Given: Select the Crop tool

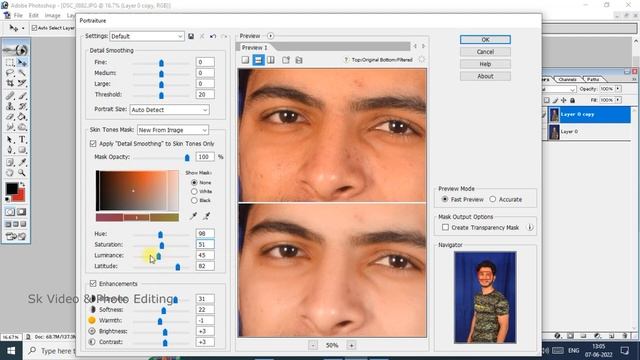Looking at the screenshot, I should pos(10,83).
